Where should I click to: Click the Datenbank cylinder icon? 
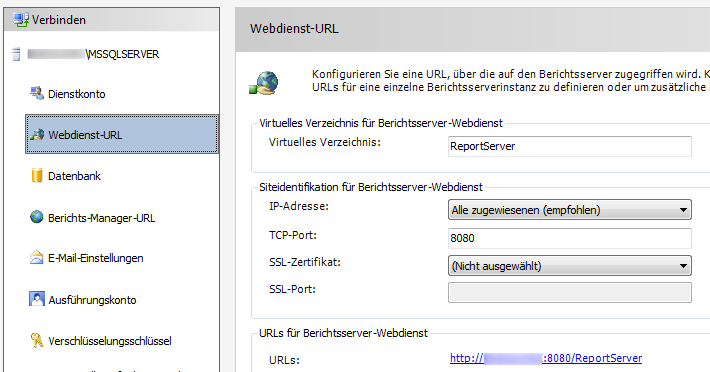click(37, 176)
